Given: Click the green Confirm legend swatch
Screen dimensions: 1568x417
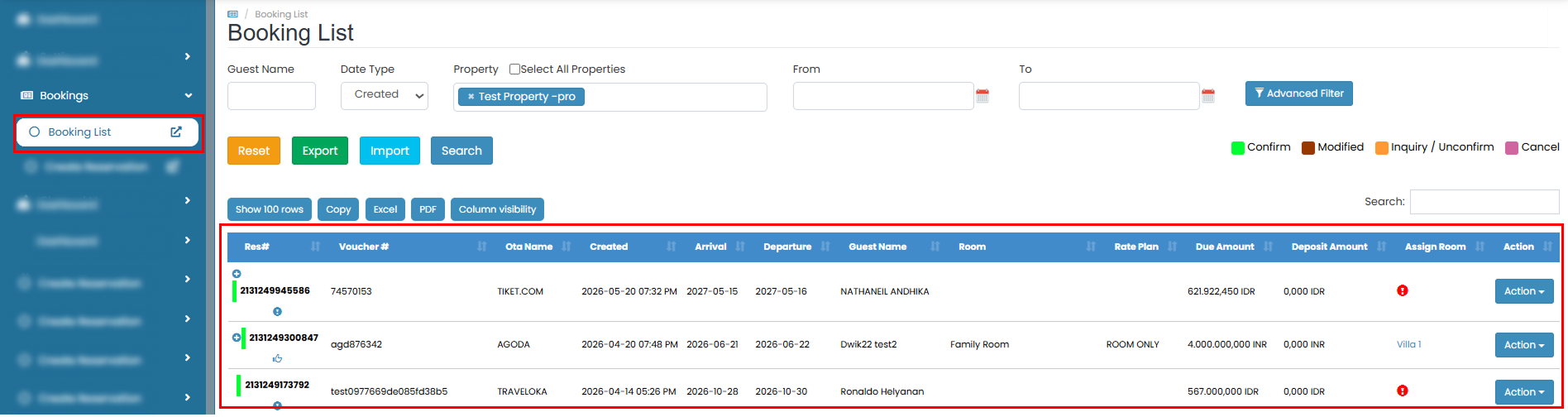Looking at the screenshot, I should (x=1238, y=148).
